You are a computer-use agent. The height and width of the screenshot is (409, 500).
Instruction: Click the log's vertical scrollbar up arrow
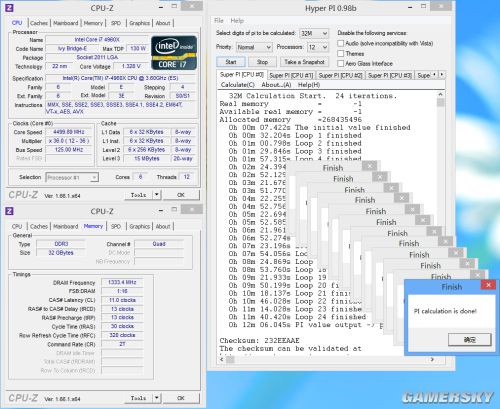click(x=440, y=95)
